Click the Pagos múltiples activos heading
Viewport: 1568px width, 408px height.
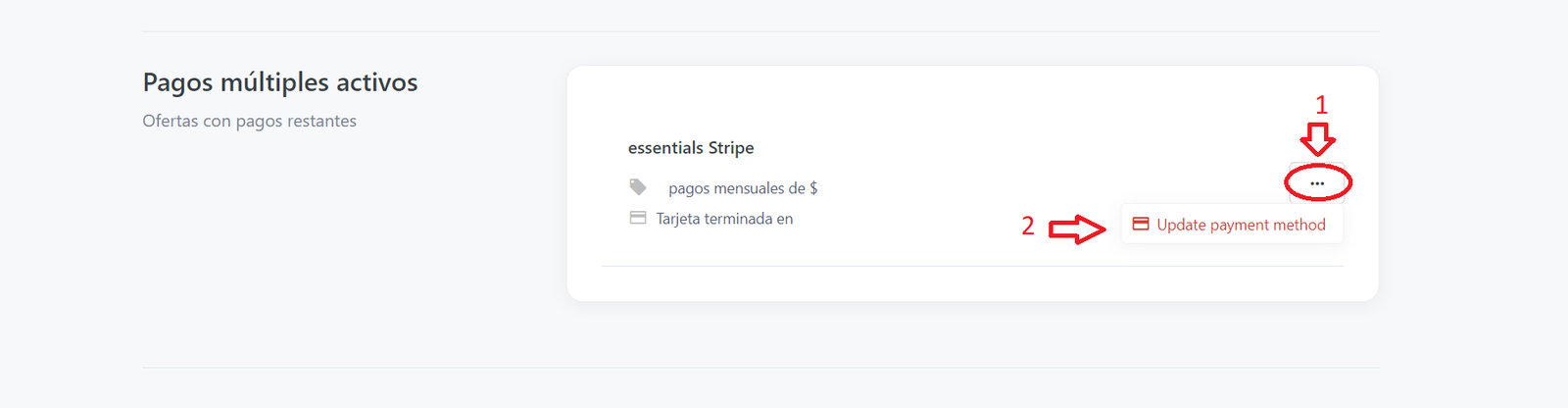[280, 82]
